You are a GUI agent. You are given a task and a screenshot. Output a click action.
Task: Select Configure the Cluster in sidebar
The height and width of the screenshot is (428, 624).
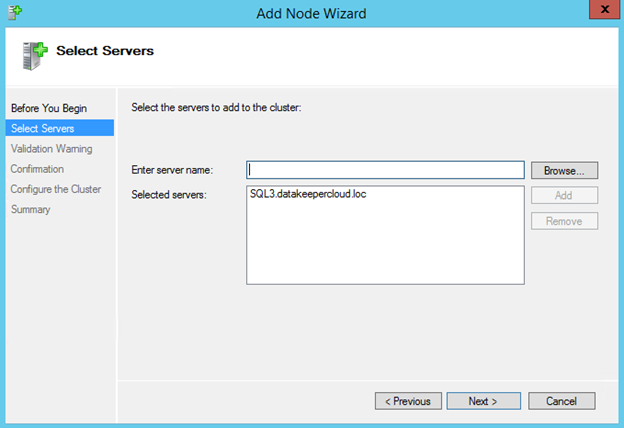pos(55,189)
